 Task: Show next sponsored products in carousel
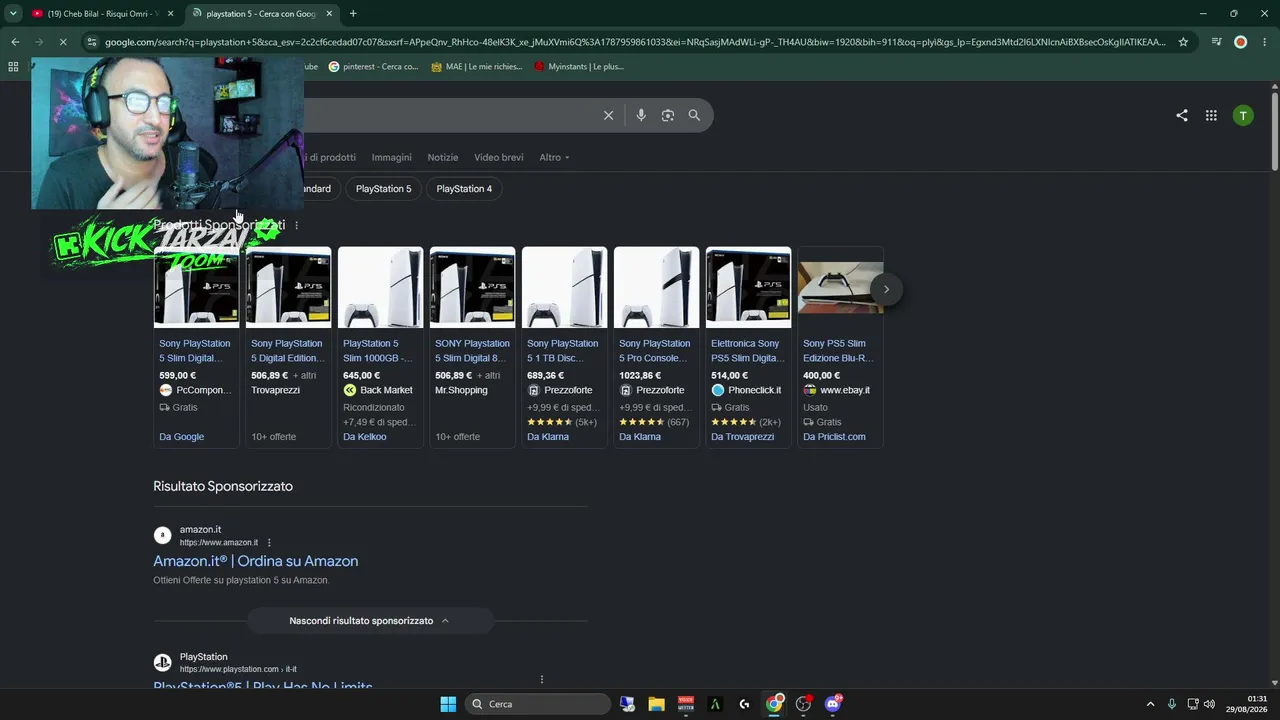tap(886, 289)
